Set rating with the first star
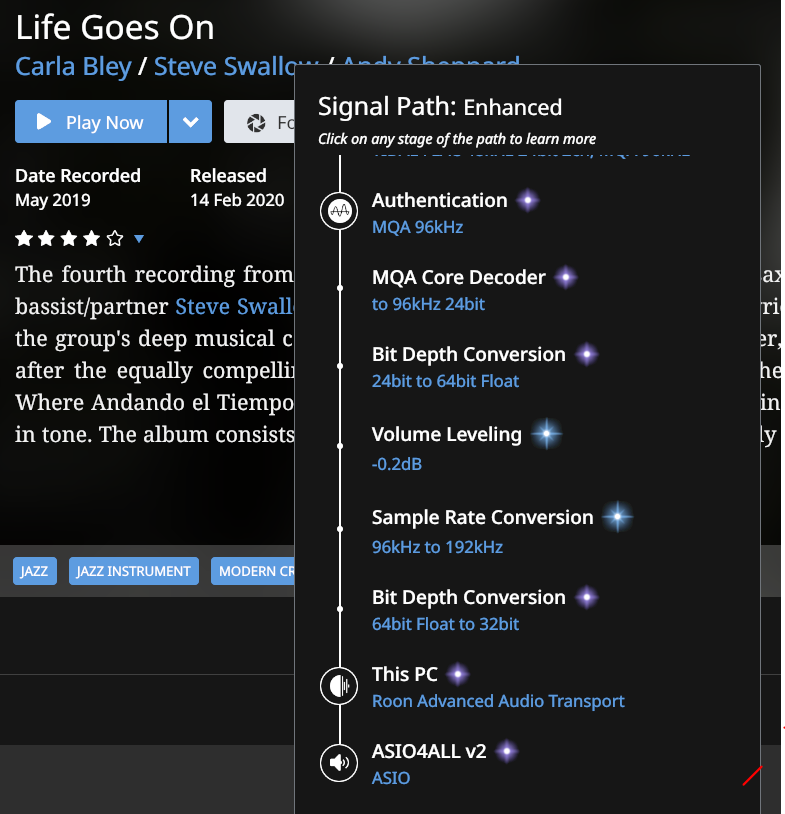Image resolution: width=785 pixels, height=814 pixels. coord(24,239)
